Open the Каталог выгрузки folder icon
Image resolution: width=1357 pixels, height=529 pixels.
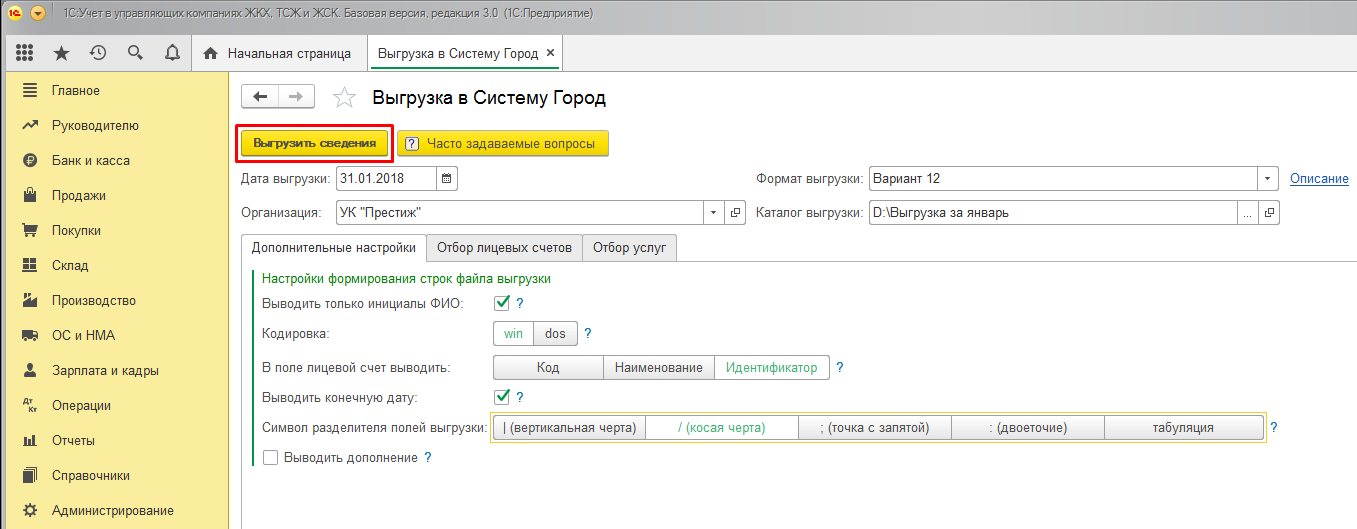point(1269,213)
